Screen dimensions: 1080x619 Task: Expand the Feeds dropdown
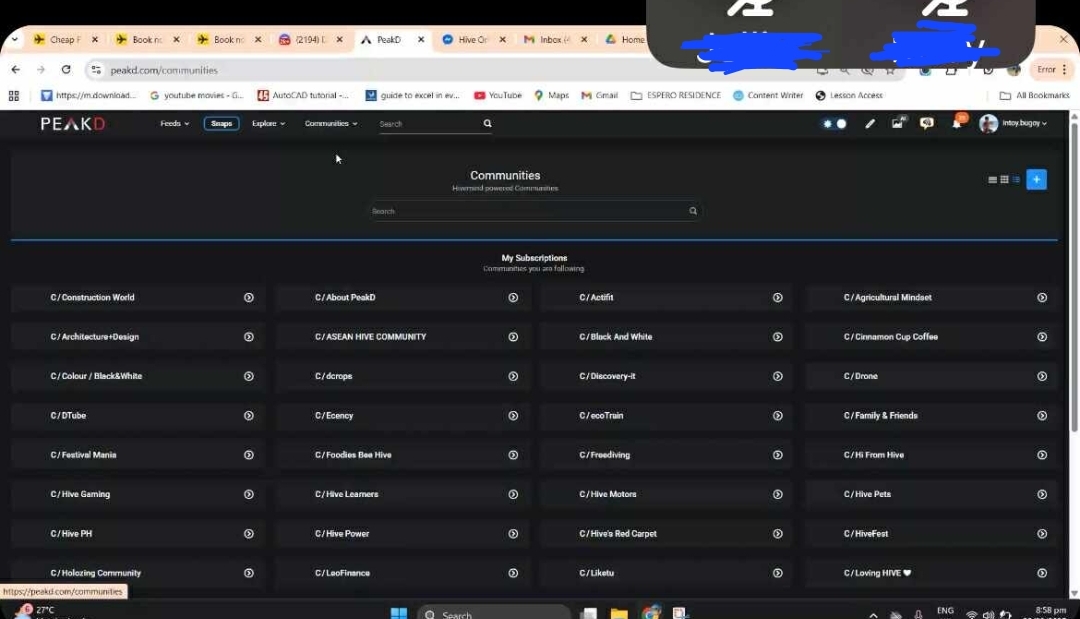tap(174, 123)
